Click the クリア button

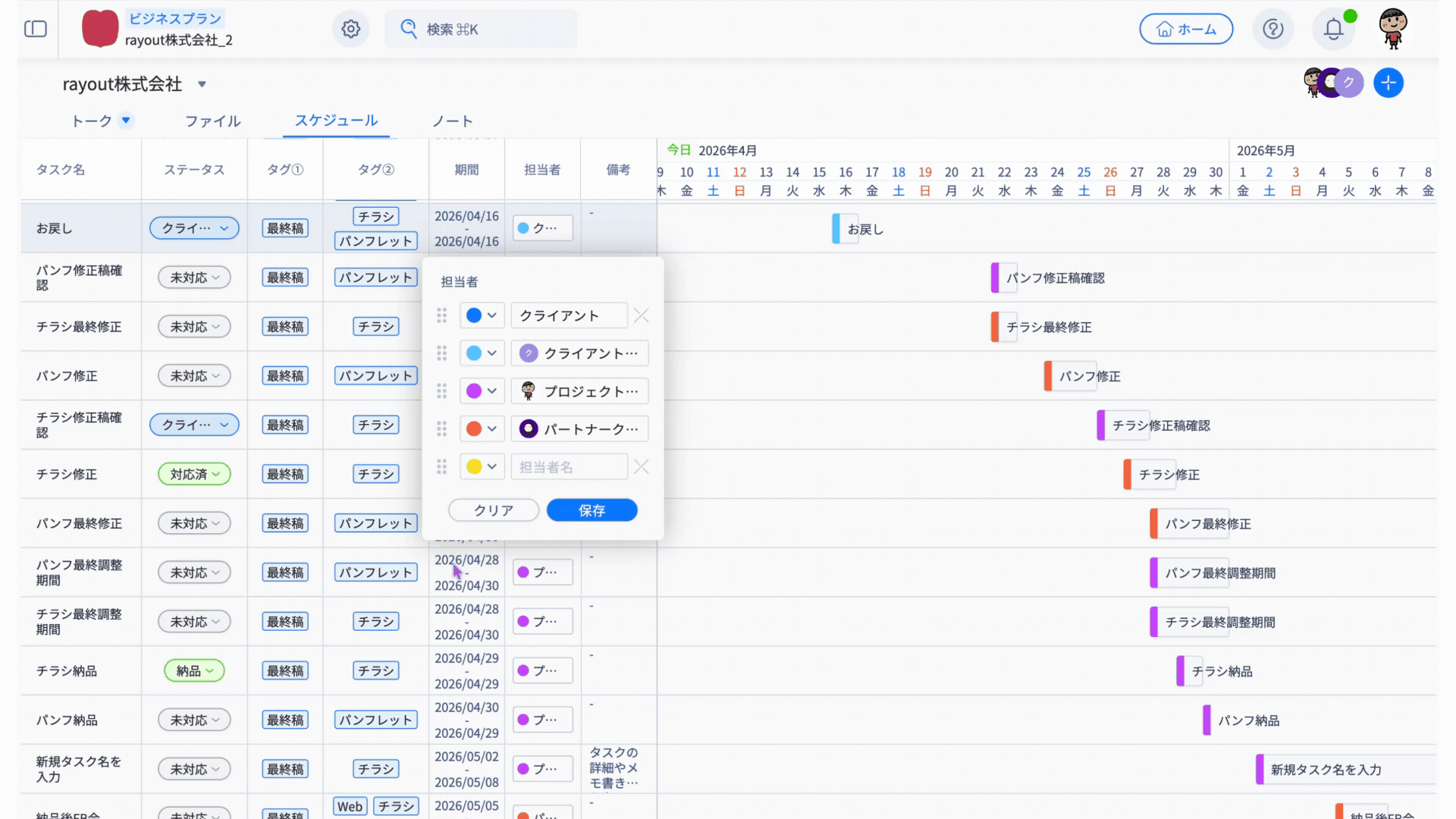point(494,510)
